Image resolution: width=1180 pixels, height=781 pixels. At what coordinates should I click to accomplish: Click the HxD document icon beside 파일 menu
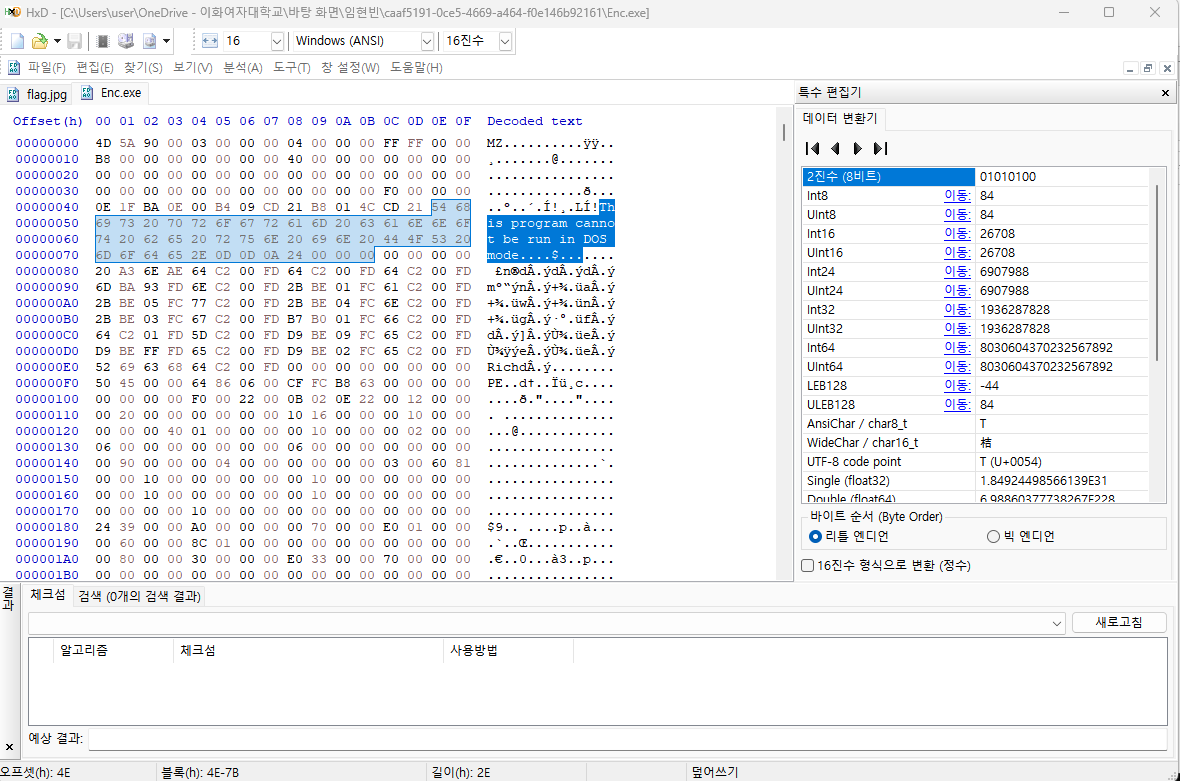point(14,68)
